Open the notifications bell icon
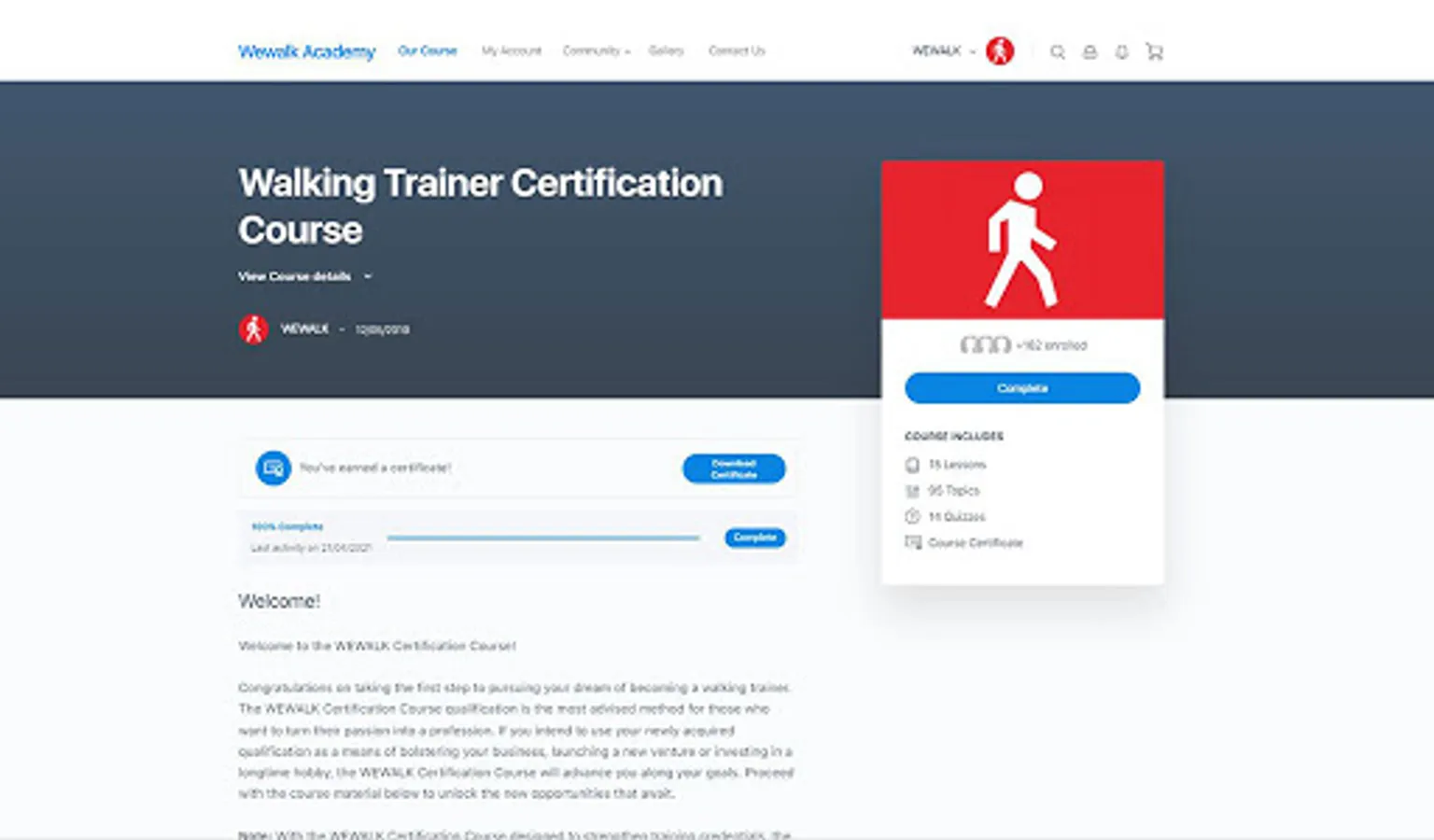 pyautogui.click(x=1121, y=52)
